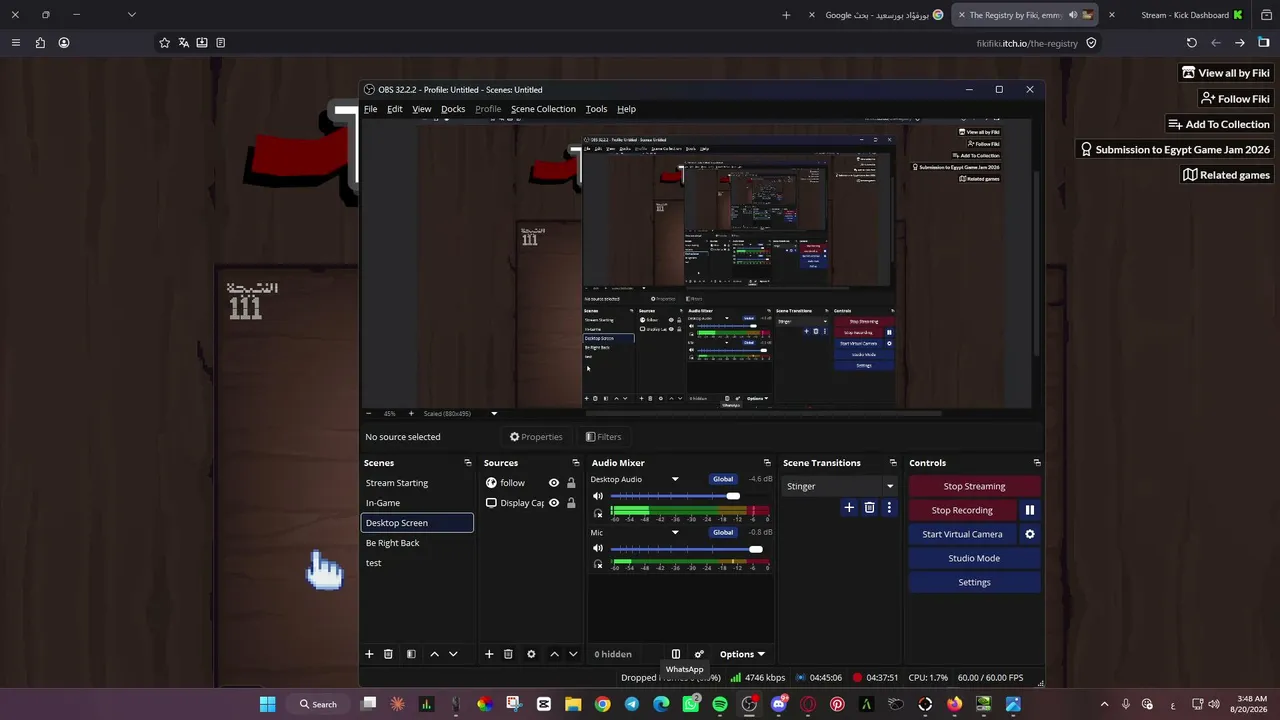The image size is (1280, 720).
Task: Add a scene transition with plus icon
Action: point(849,508)
